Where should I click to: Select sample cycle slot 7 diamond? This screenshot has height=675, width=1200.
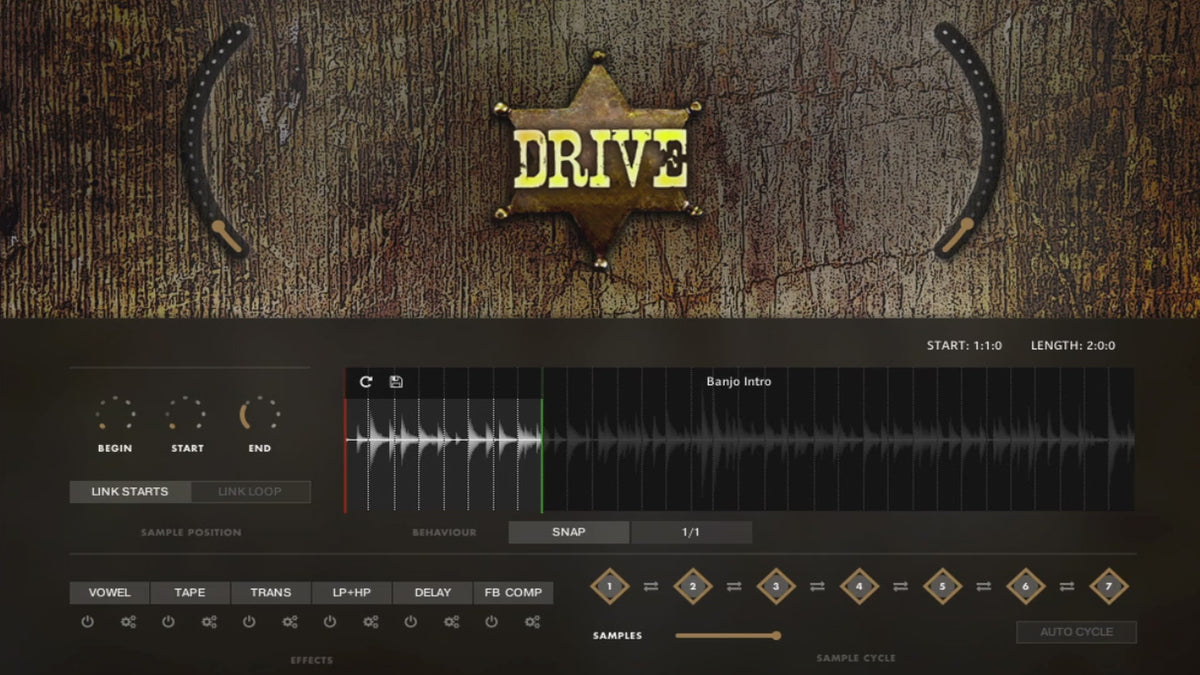(x=1108, y=586)
